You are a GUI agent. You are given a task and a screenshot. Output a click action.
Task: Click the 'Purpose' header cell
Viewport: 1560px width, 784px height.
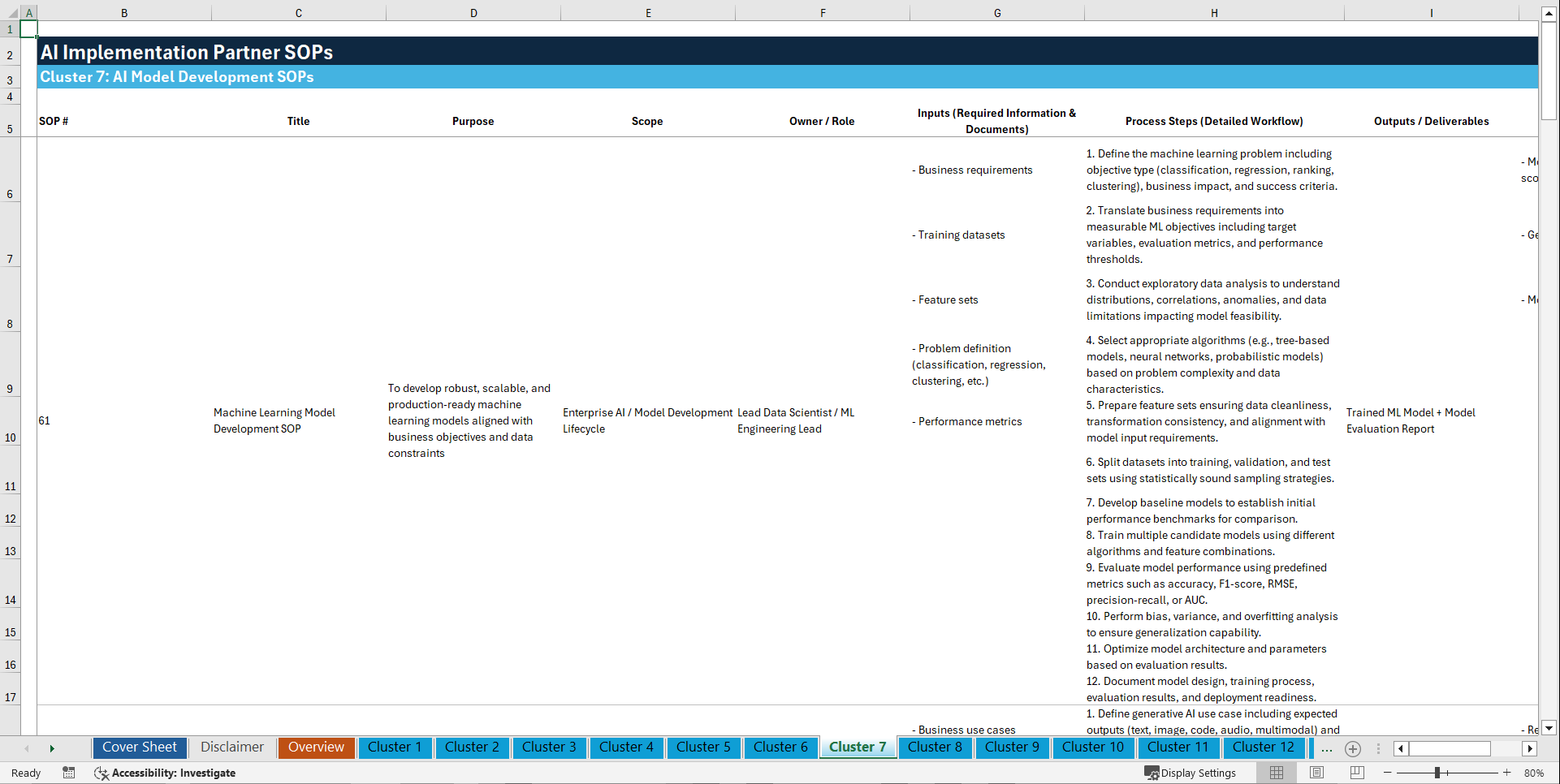(473, 121)
